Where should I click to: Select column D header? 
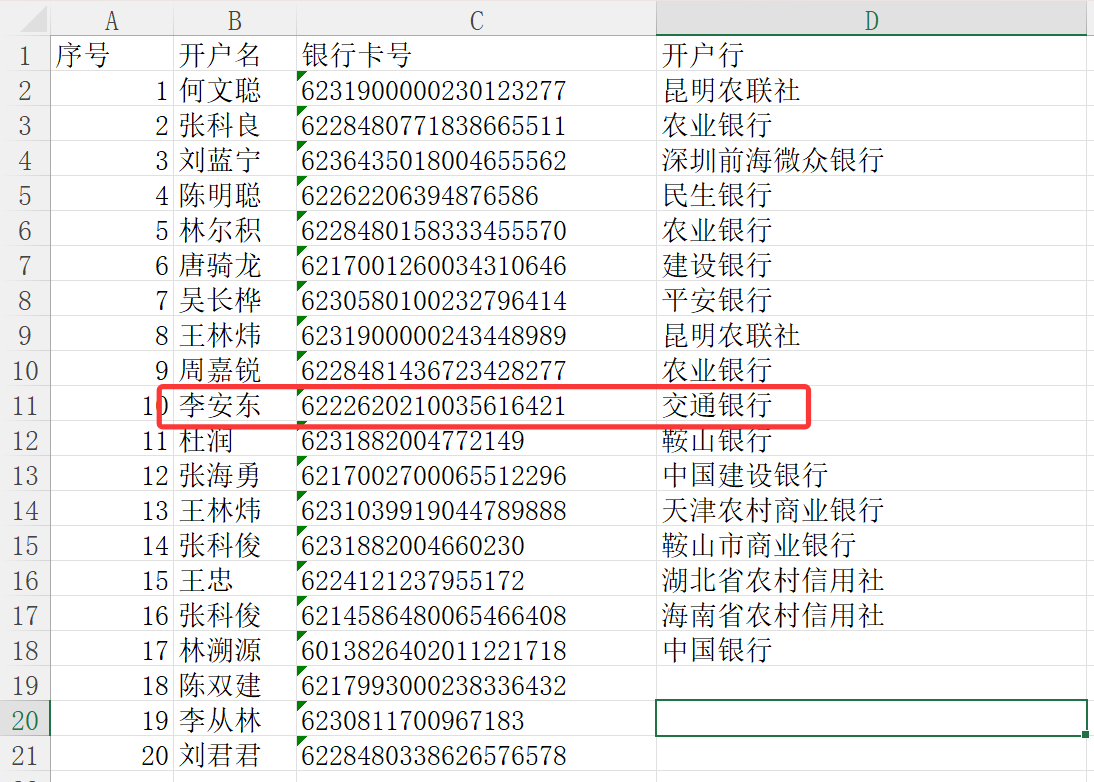coord(871,20)
